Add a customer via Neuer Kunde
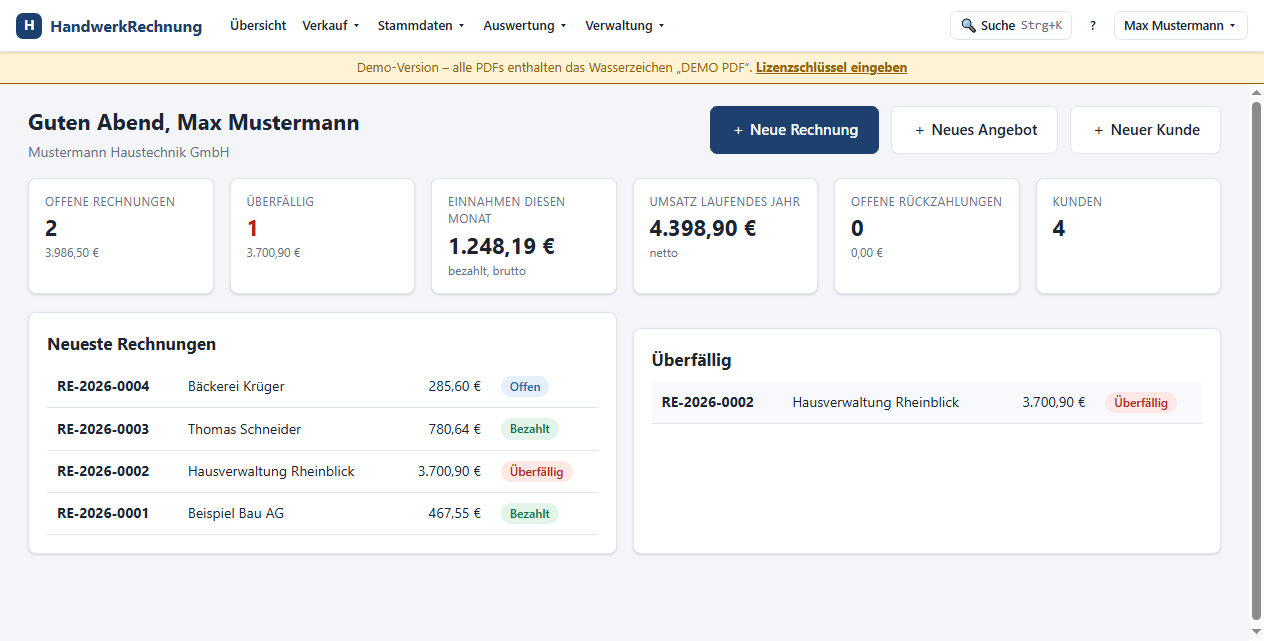The height and width of the screenshot is (641, 1264). (x=1146, y=130)
